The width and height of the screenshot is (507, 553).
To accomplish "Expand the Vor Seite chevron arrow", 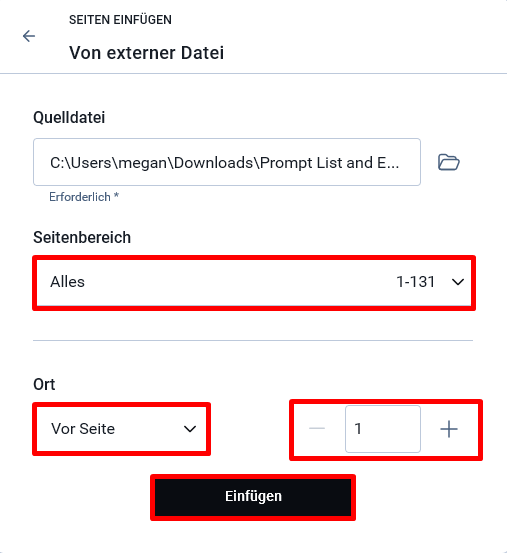I will click(190, 429).
